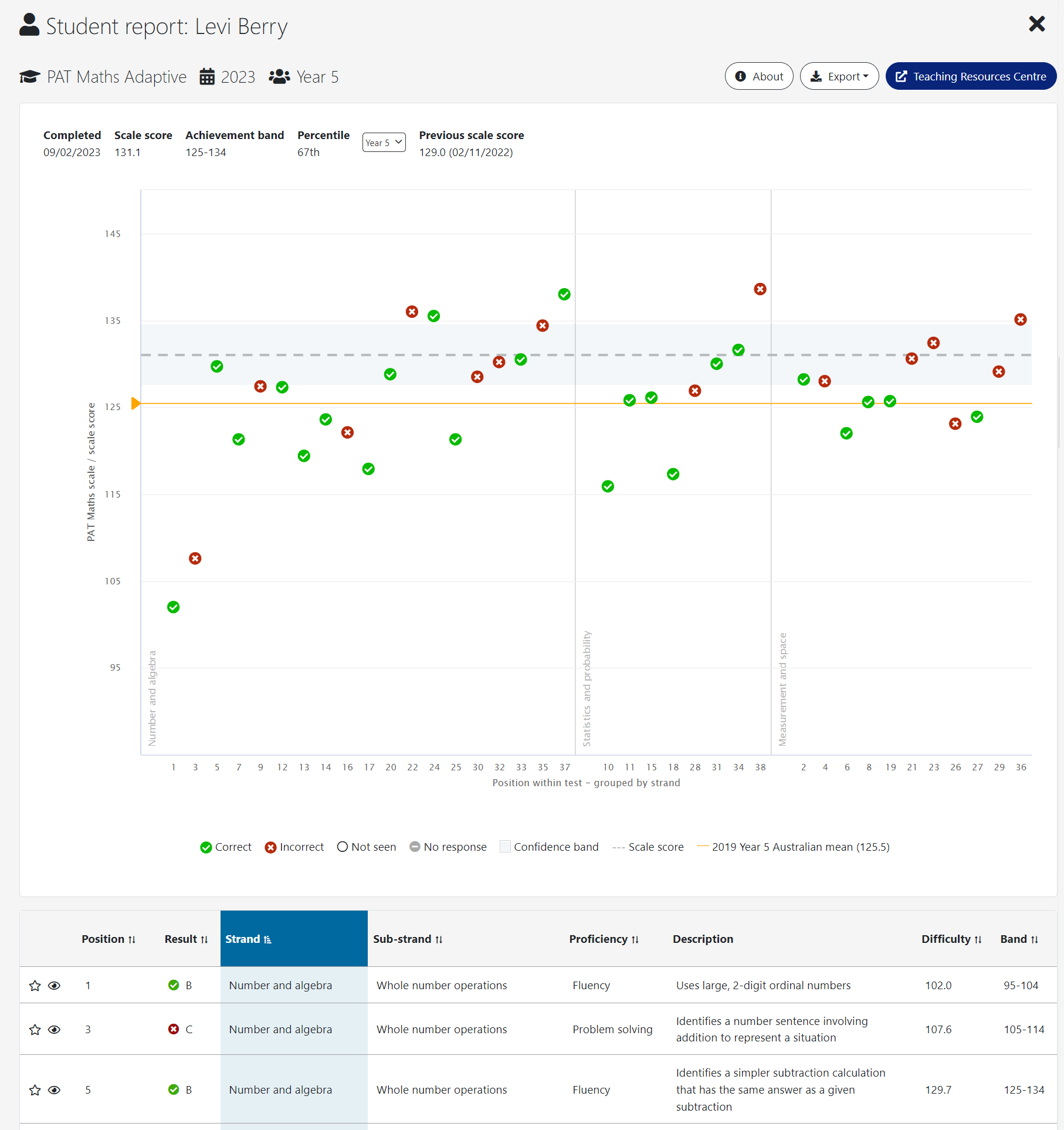Click the About button
This screenshot has width=1064, height=1130.
point(759,76)
